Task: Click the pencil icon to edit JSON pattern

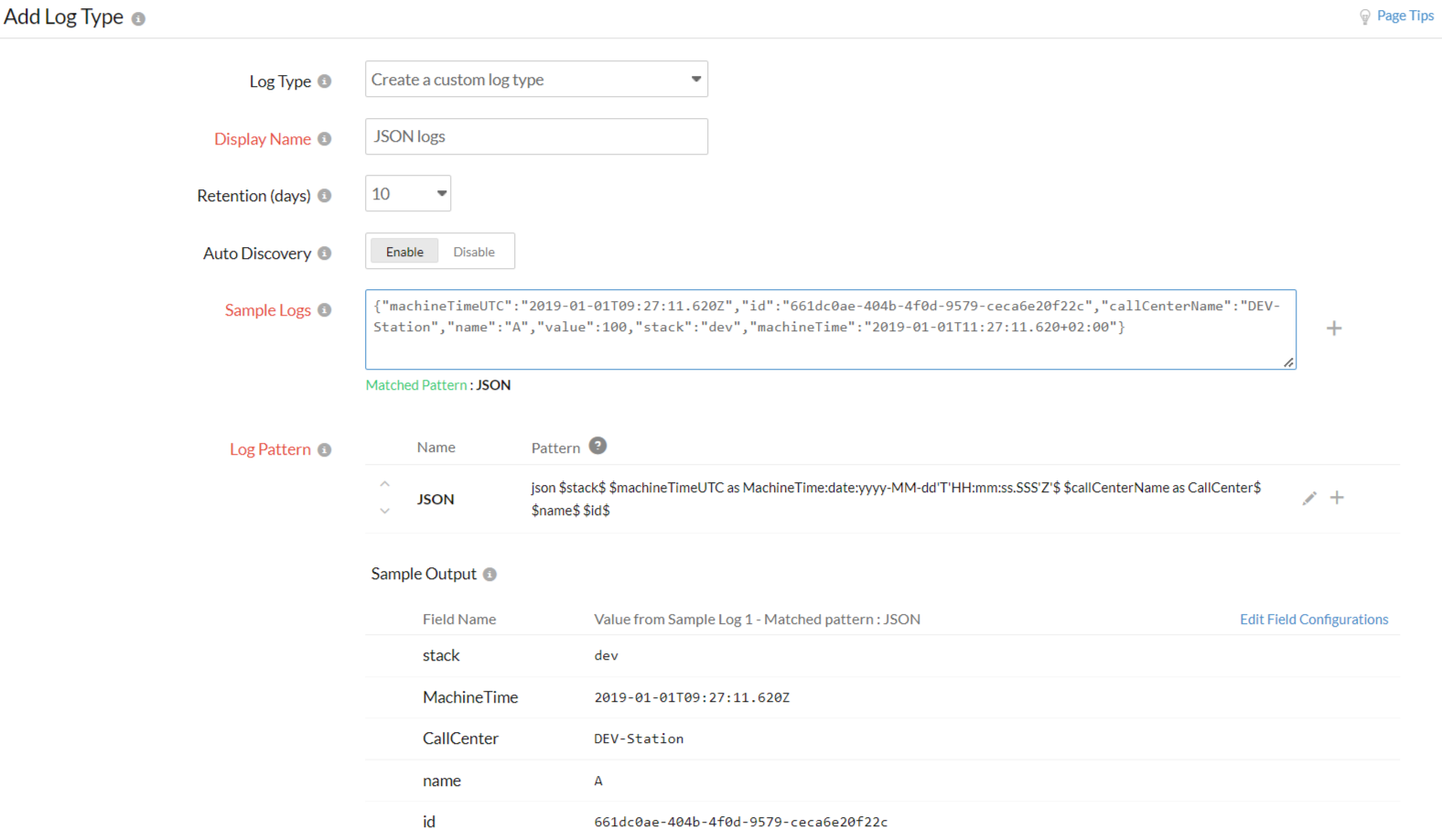Action: [1309, 499]
